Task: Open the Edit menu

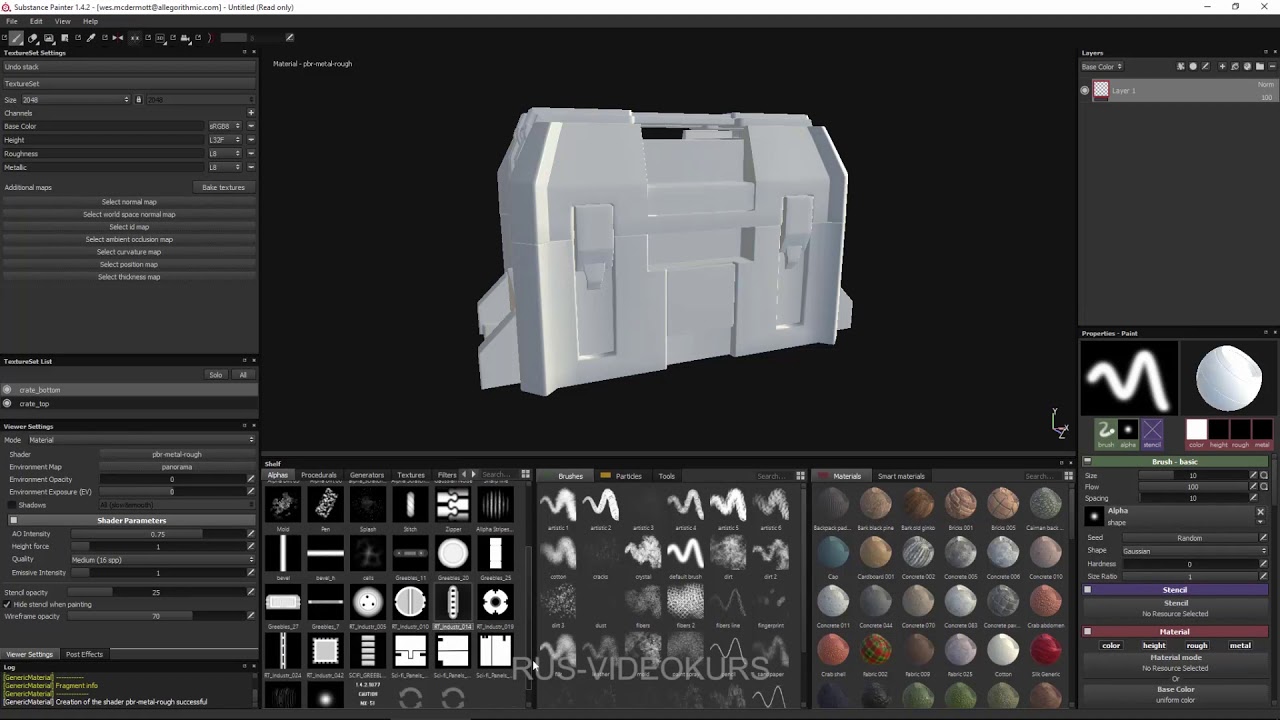Action: (x=36, y=21)
